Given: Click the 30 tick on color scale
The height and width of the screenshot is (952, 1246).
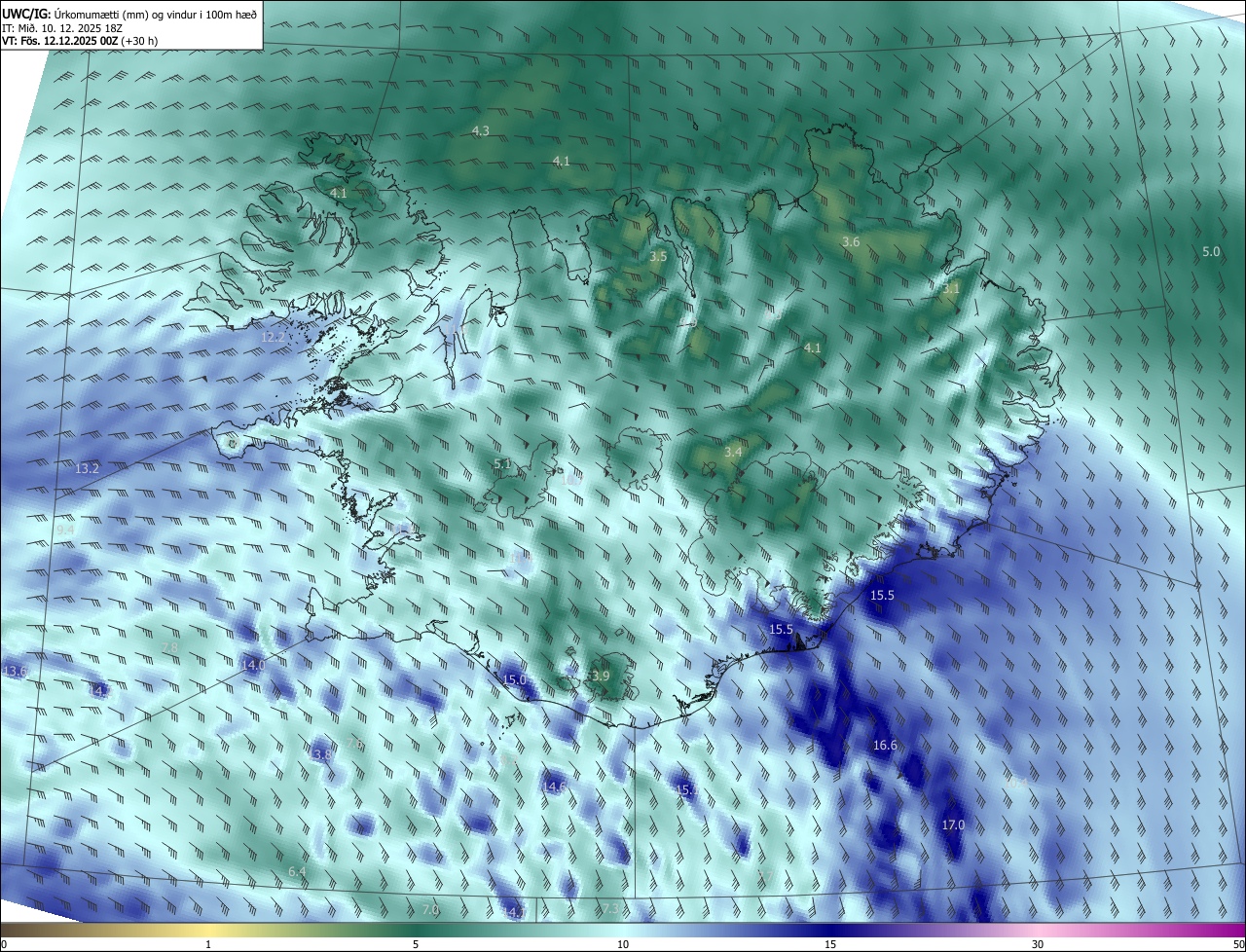Looking at the screenshot, I should pos(1038,944).
